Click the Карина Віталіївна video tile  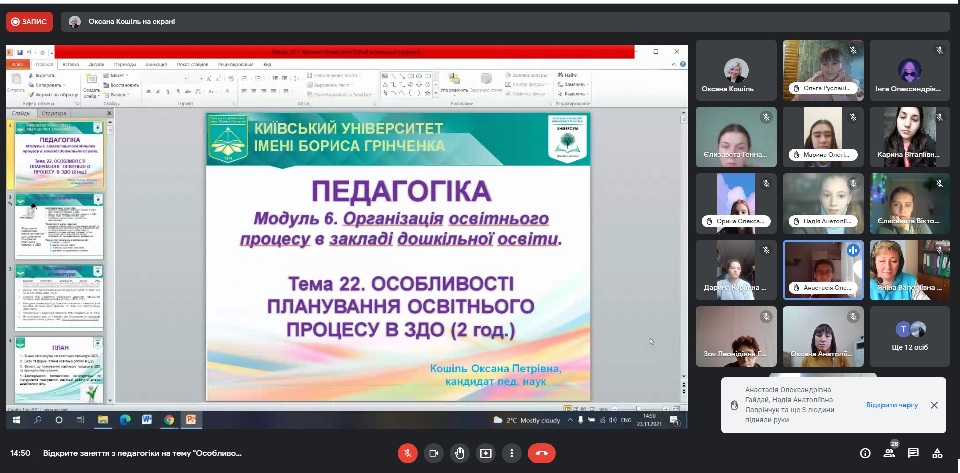910,137
